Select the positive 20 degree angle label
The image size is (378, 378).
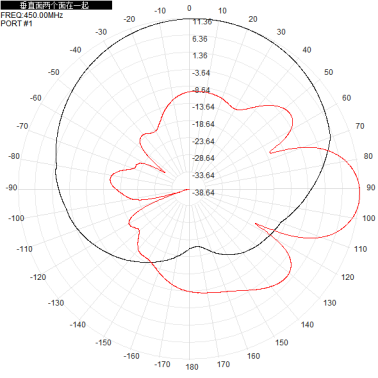[x=253, y=19]
